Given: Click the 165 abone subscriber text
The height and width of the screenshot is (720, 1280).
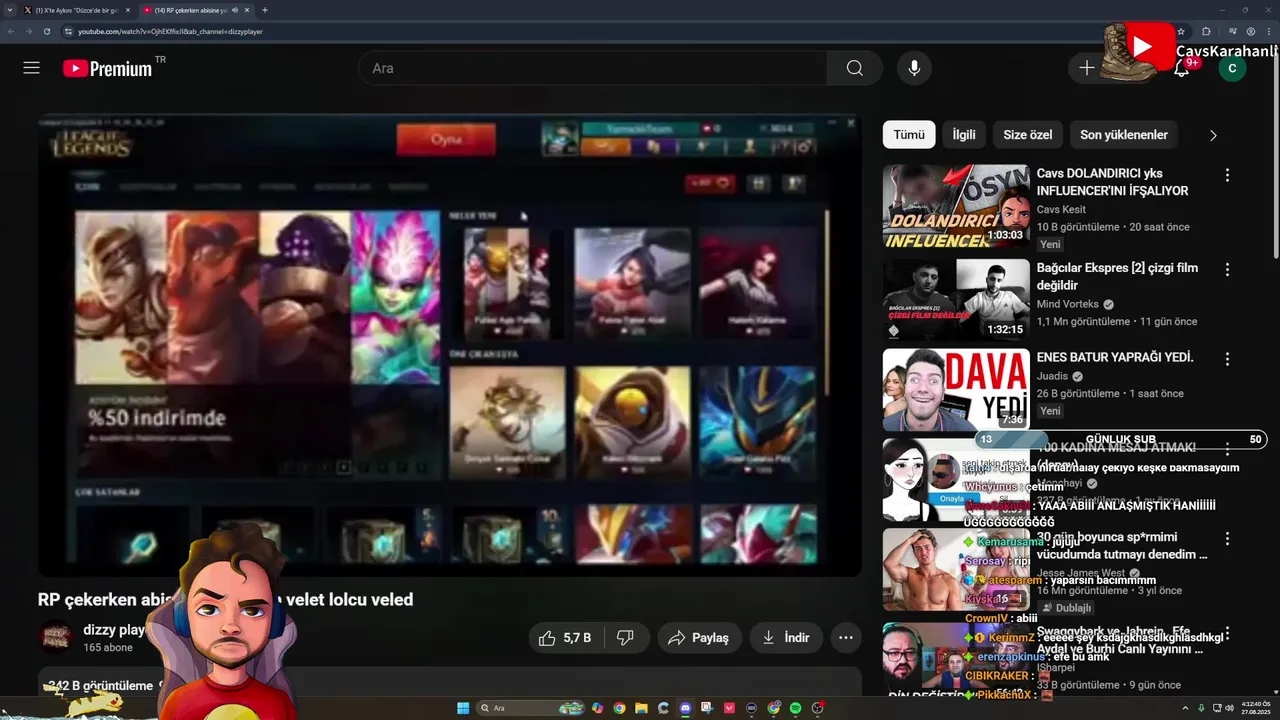Looking at the screenshot, I should click(x=108, y=648).
